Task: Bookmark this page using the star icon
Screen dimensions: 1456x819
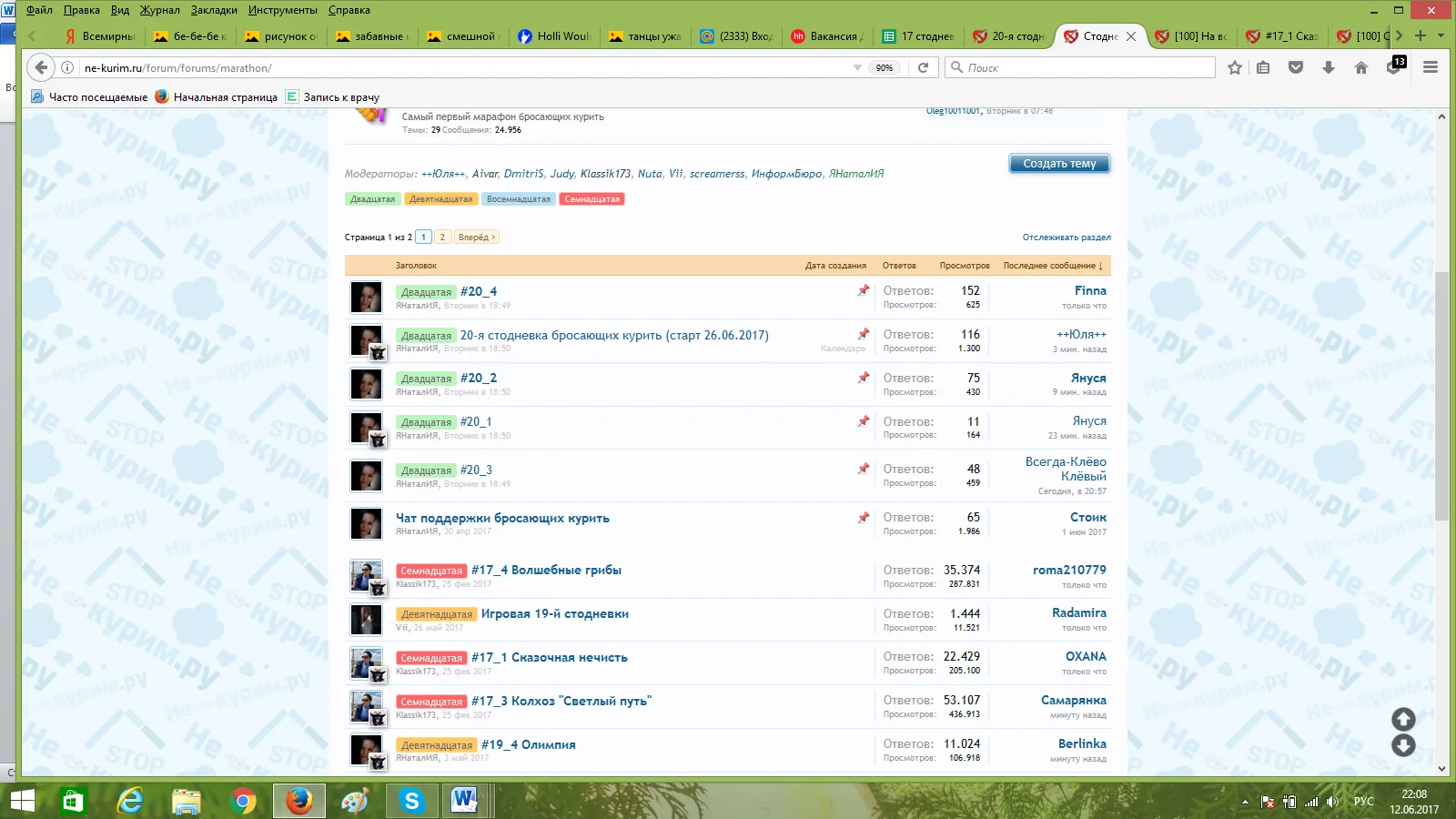Action: click(1234, 67)
